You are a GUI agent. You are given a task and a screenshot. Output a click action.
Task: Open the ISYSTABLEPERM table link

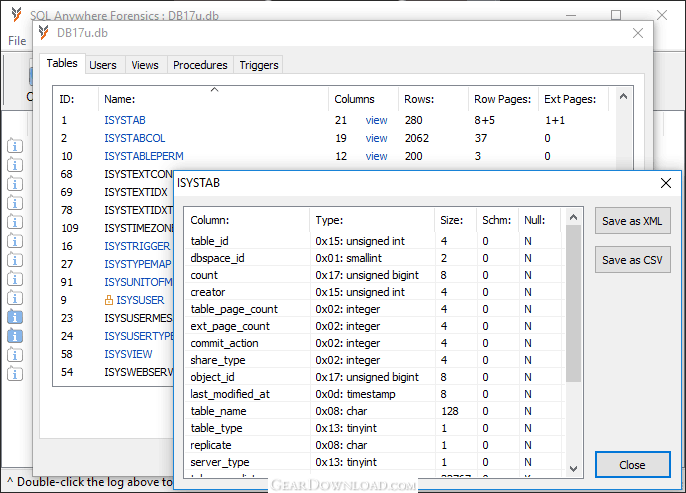[x=144, y=156]
